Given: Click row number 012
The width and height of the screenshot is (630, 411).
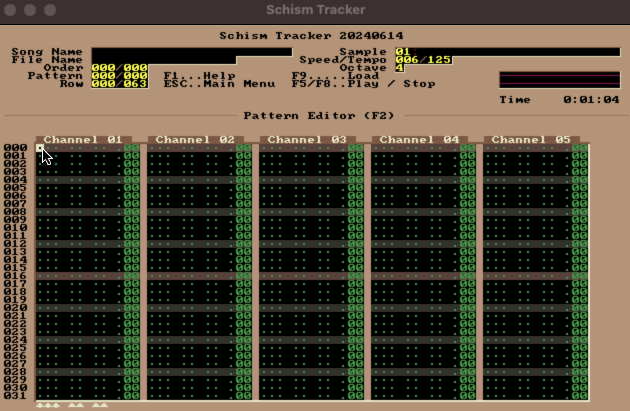Looking at the screenshot, I should [16, 244].
